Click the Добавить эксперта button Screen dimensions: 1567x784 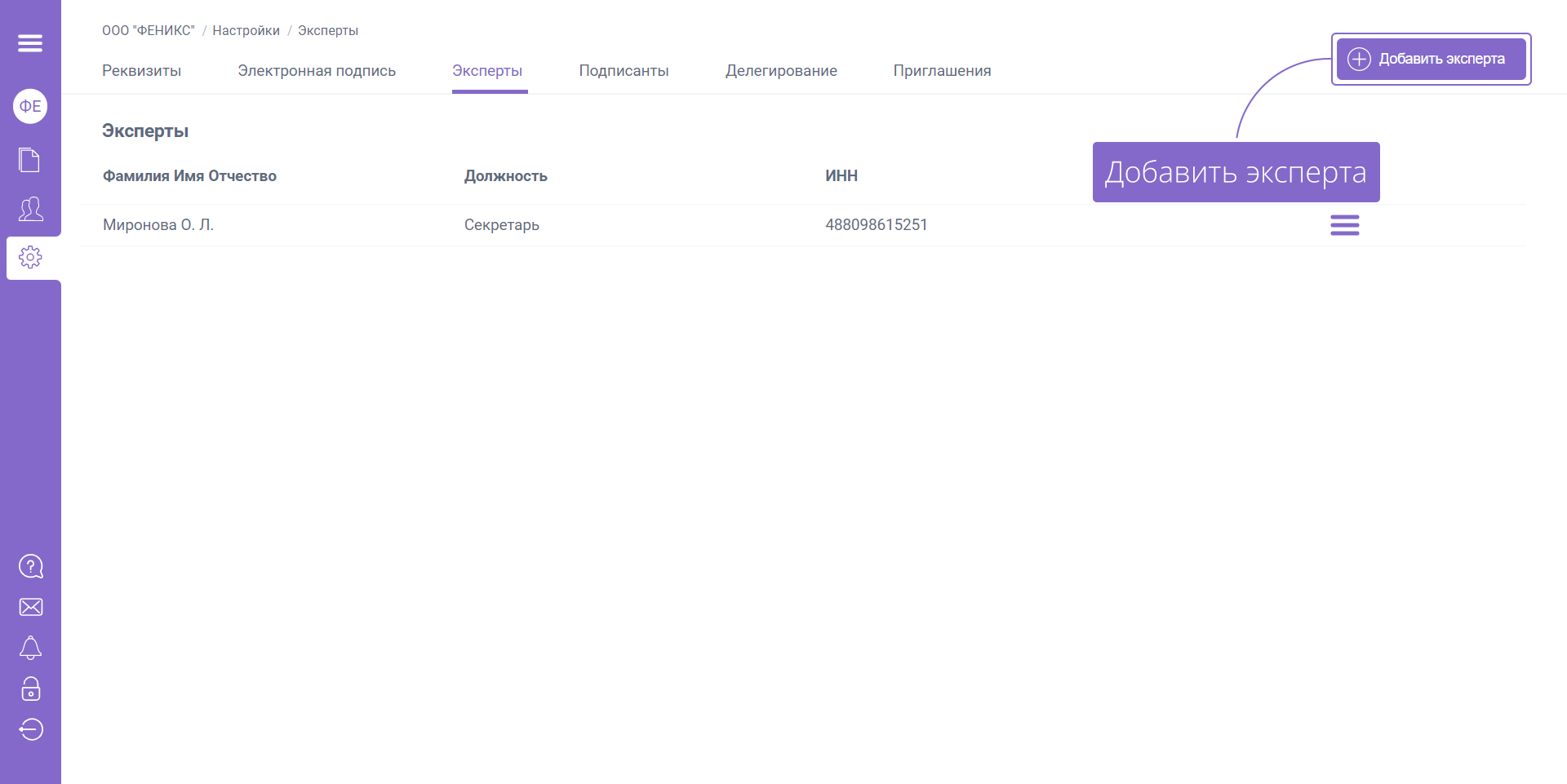point(1431,59)
